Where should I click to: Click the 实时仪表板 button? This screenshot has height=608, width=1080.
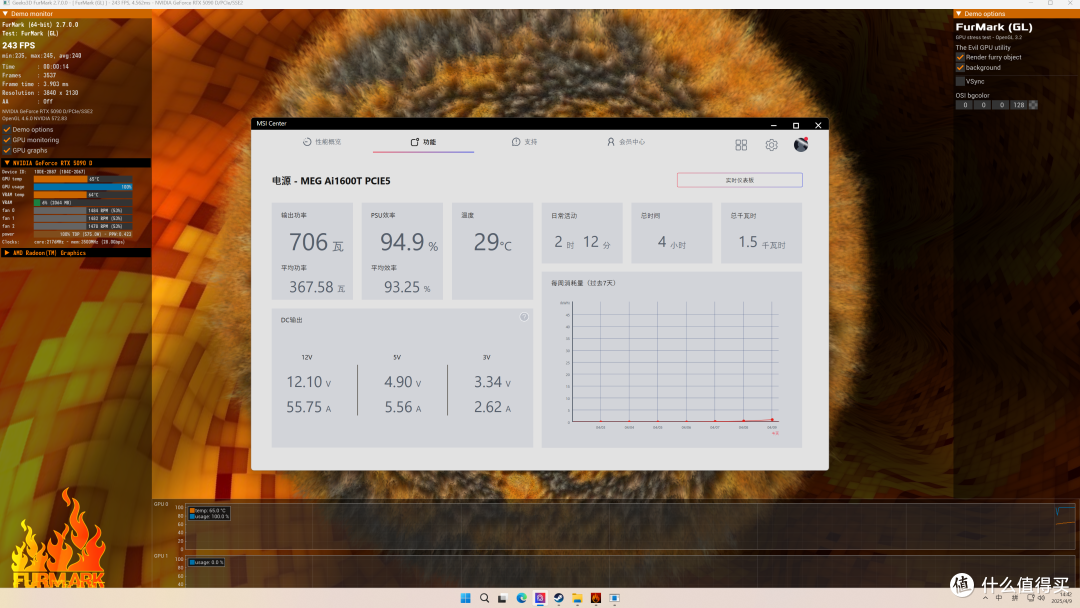[740, 180]
